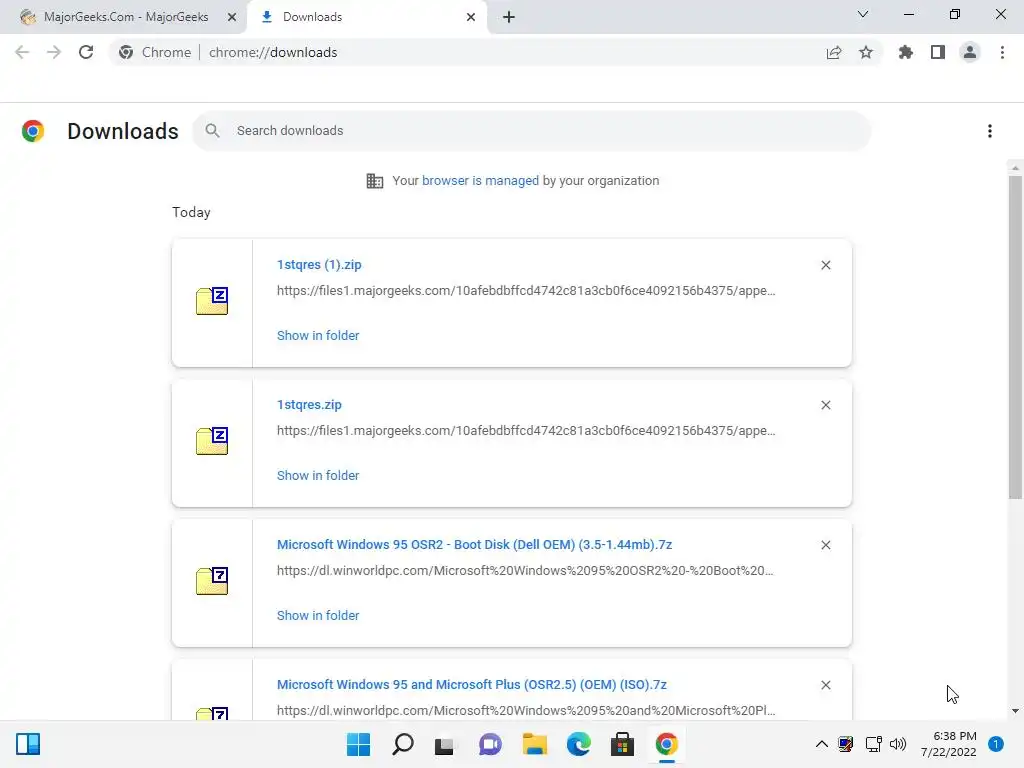The width and height of the screenshot is (1024, 768).
Task: Show 1stqres.zip in folder
Action: 318,475
